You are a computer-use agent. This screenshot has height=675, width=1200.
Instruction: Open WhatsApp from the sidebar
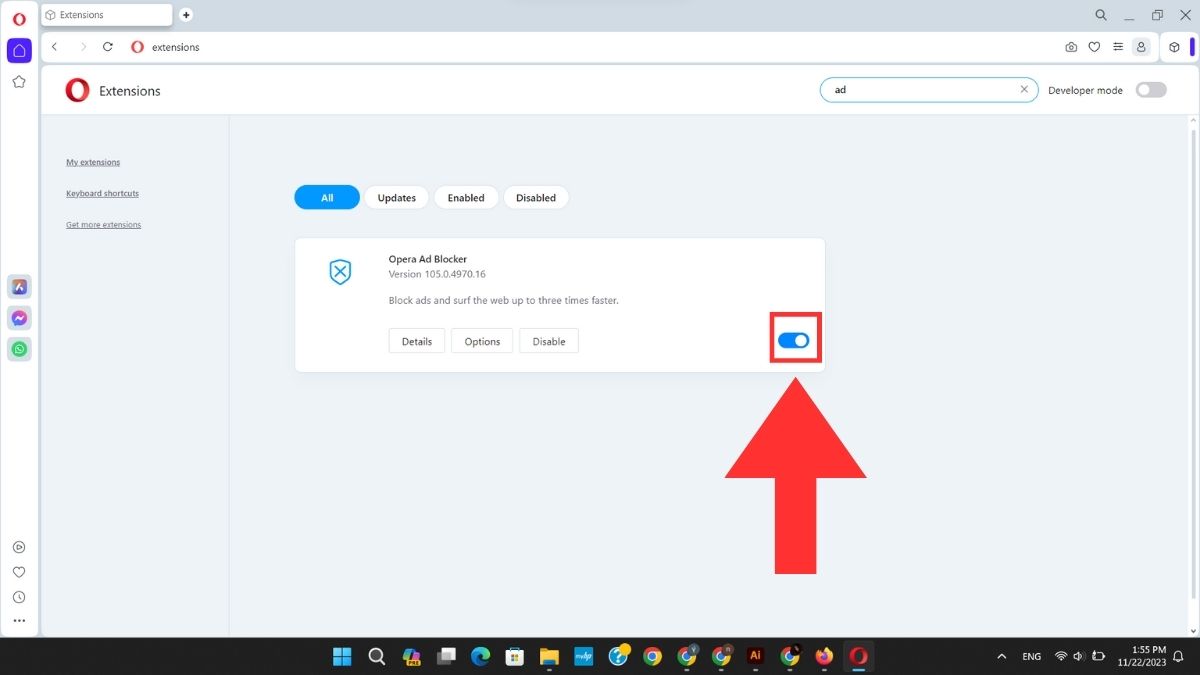[19, 348]
